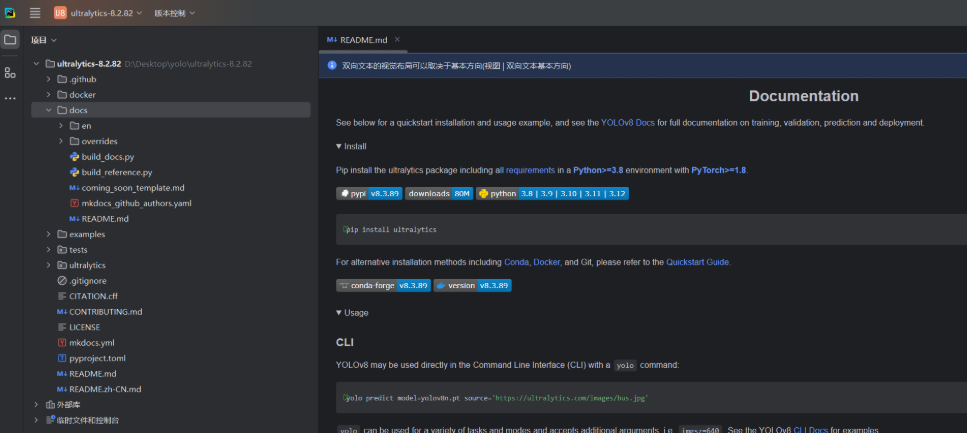
Task: Click the downloads 80M badge
Action: [x=439, y=194]
